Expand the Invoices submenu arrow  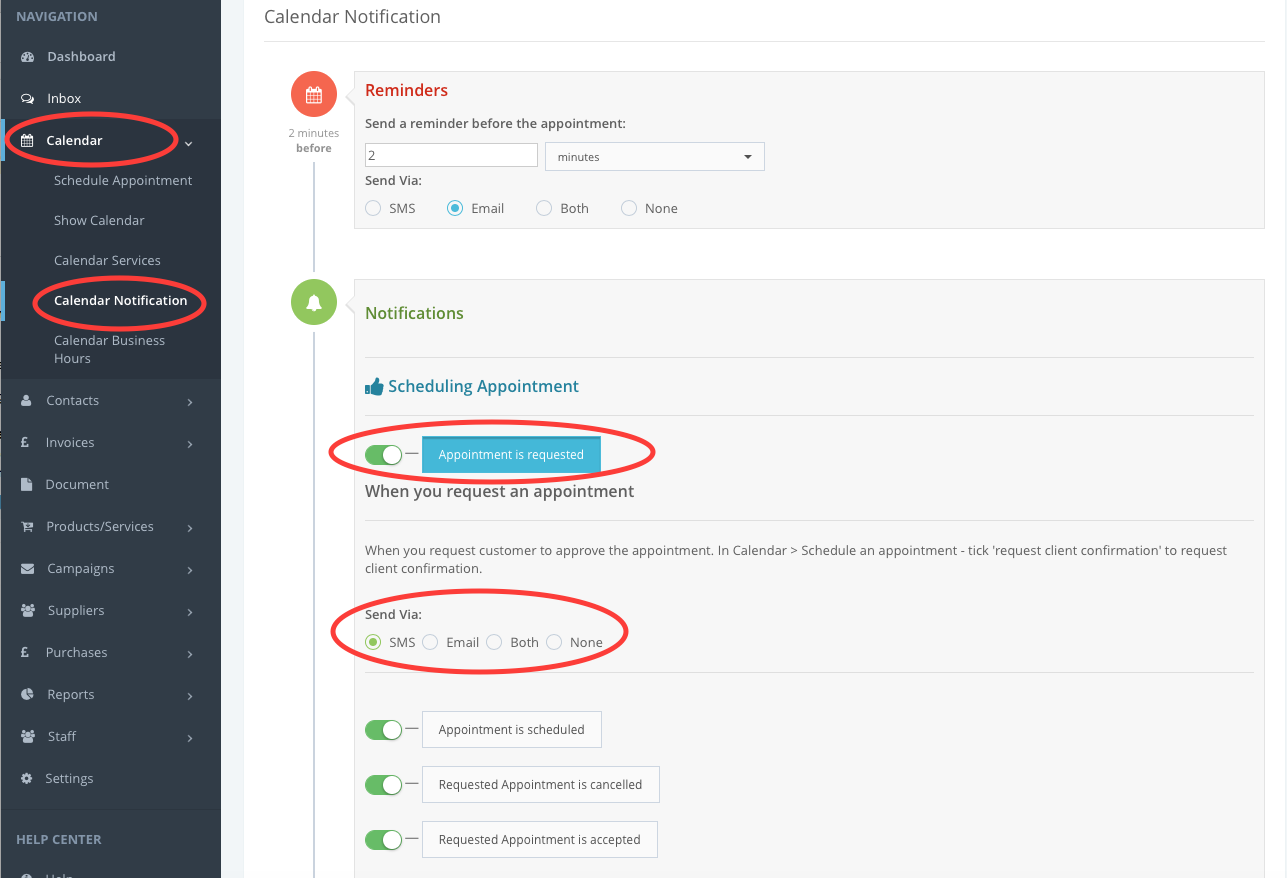coord(190,444)
